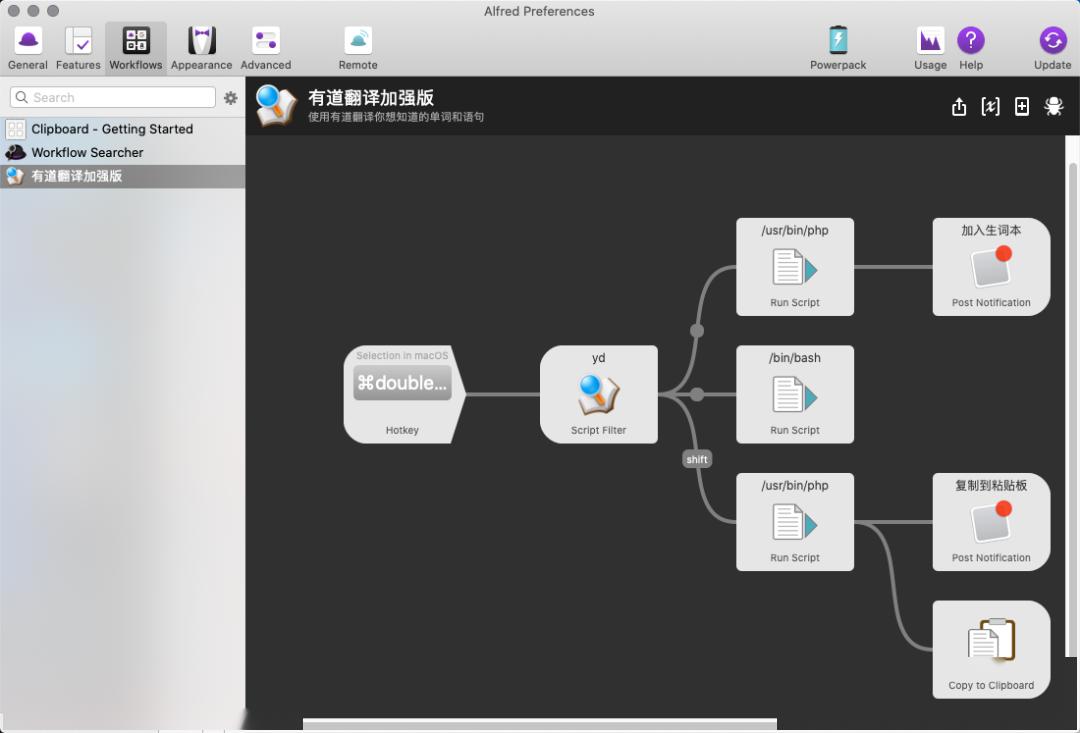
Task: Click the share/export workflow icon
Action: [959, 107]
